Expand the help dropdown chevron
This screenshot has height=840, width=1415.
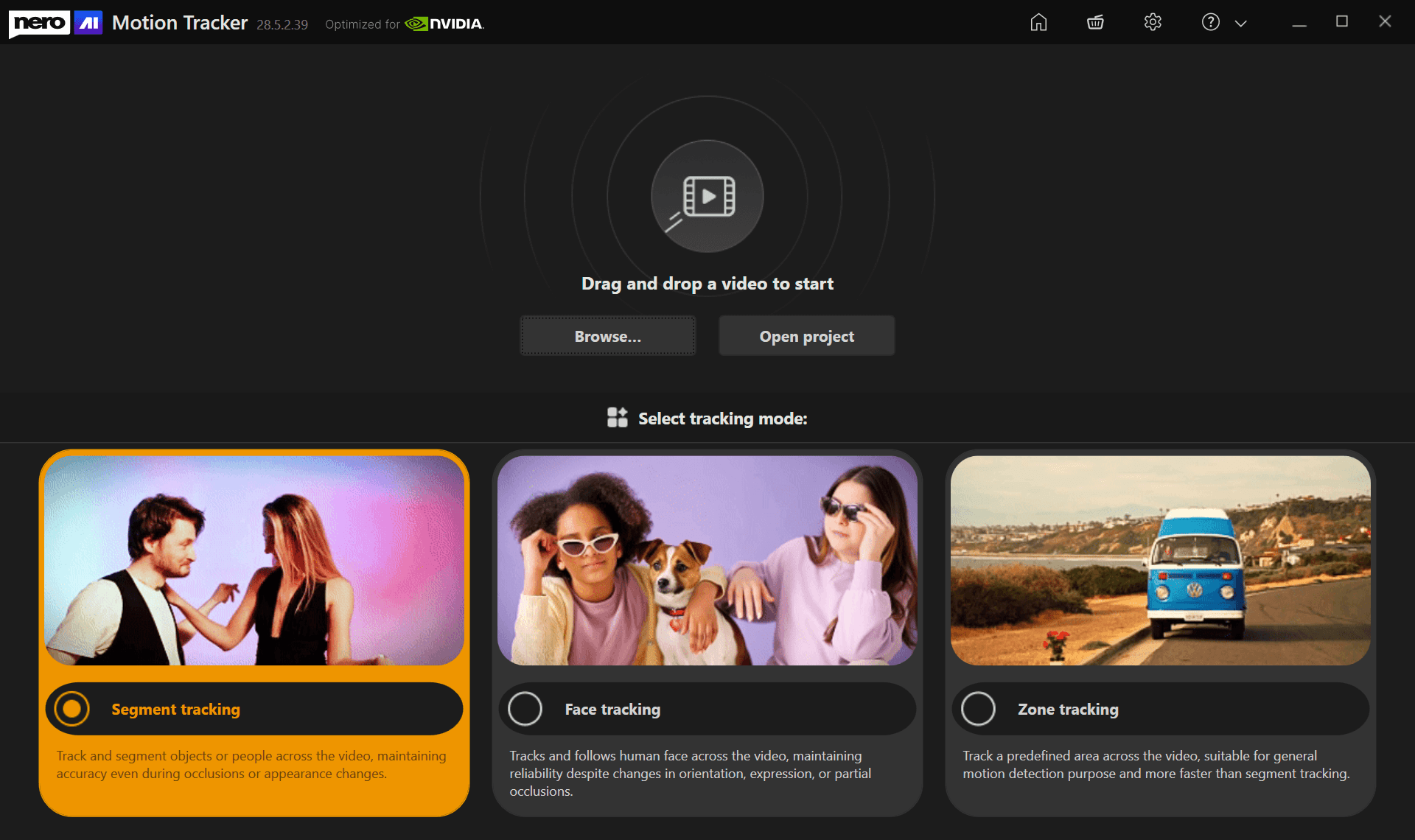(1241, 23)
